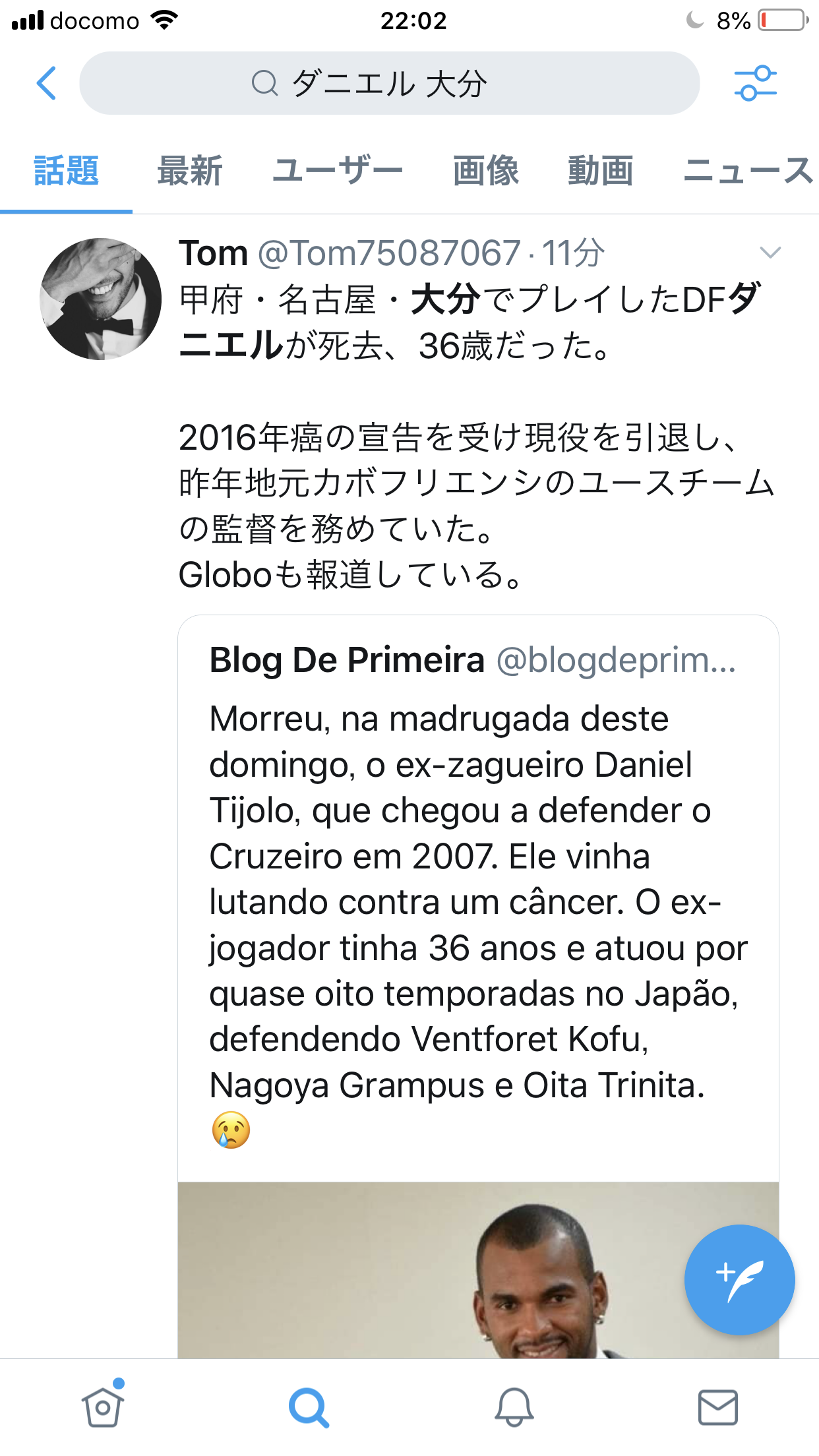Go to the Home timeline icon

(103, 1406)
